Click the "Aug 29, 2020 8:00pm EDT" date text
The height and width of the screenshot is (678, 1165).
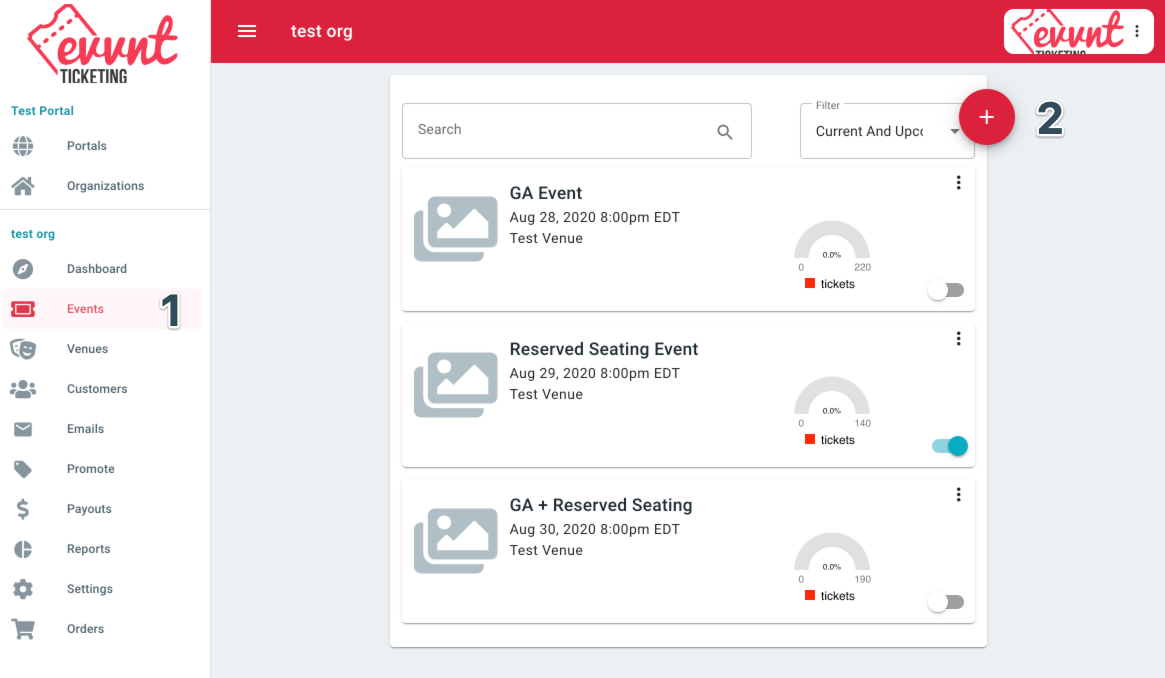tap(594, 374)
